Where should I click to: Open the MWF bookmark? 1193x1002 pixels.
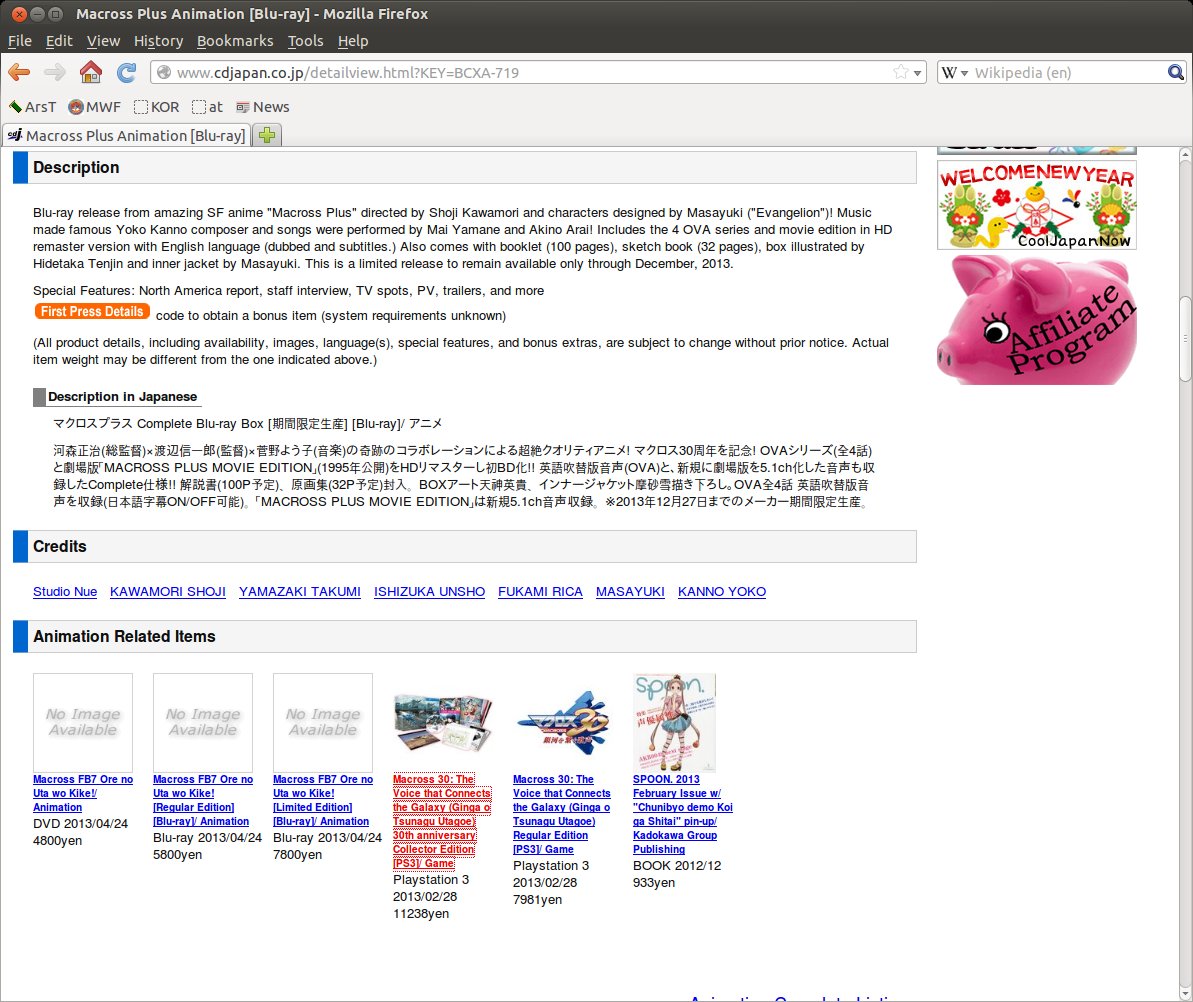[x=94, y=107]
